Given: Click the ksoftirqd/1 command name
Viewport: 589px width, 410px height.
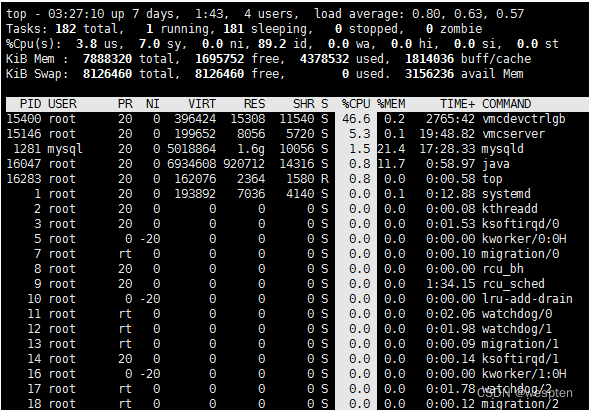Looking at the screenshot, I should 520,359.
